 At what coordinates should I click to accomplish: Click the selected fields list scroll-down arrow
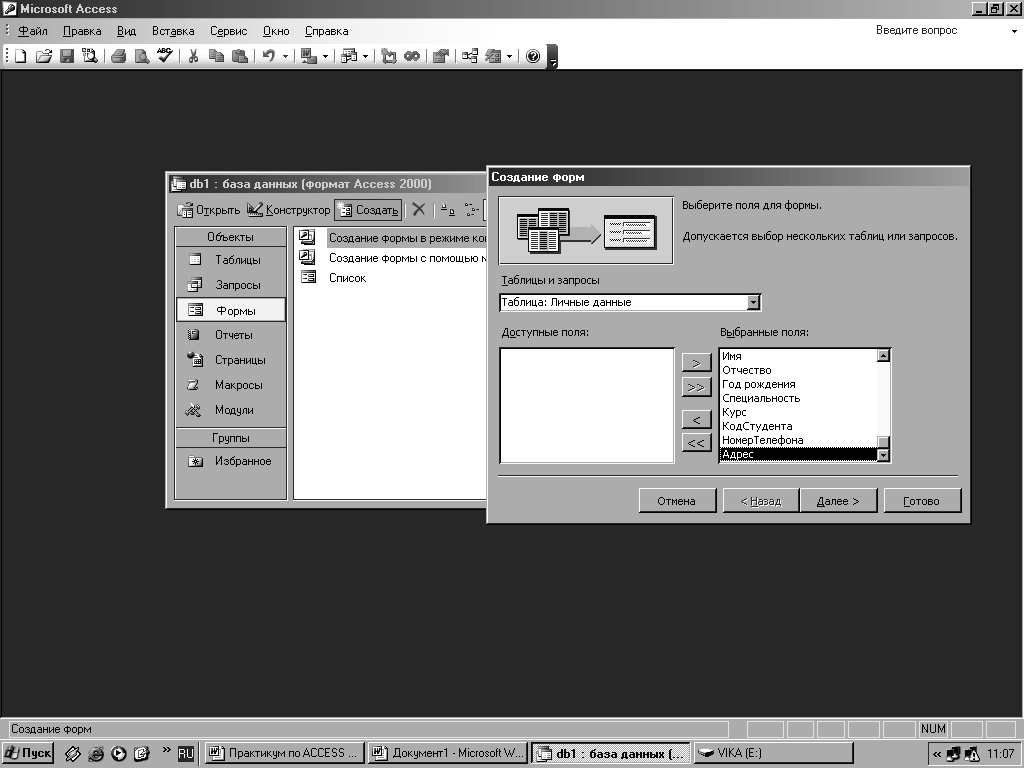[883, 455]
